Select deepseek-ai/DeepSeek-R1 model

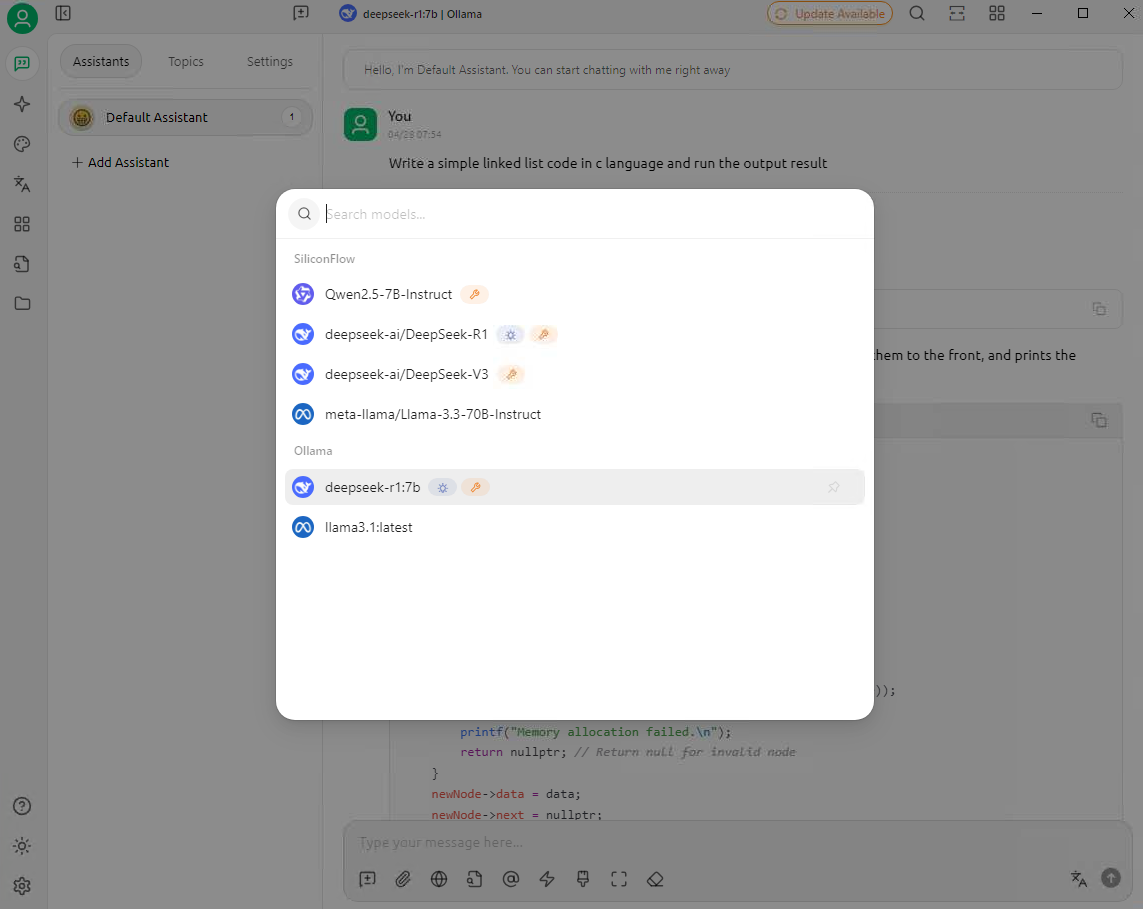click(x=574, y=335)
